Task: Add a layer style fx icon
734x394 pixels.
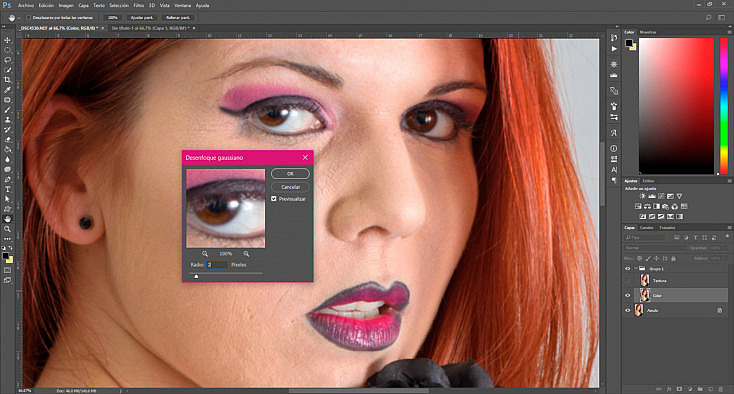Action: click(669, 389)
